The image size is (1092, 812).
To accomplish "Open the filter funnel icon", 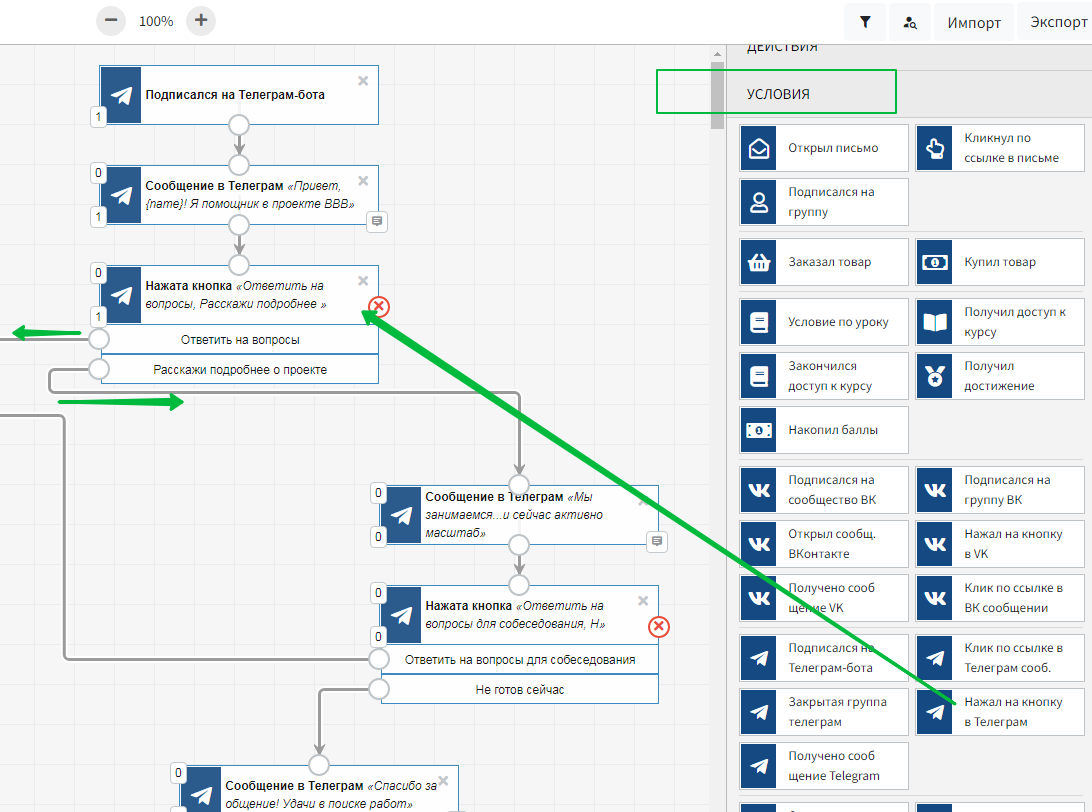I will click(865, 22).
